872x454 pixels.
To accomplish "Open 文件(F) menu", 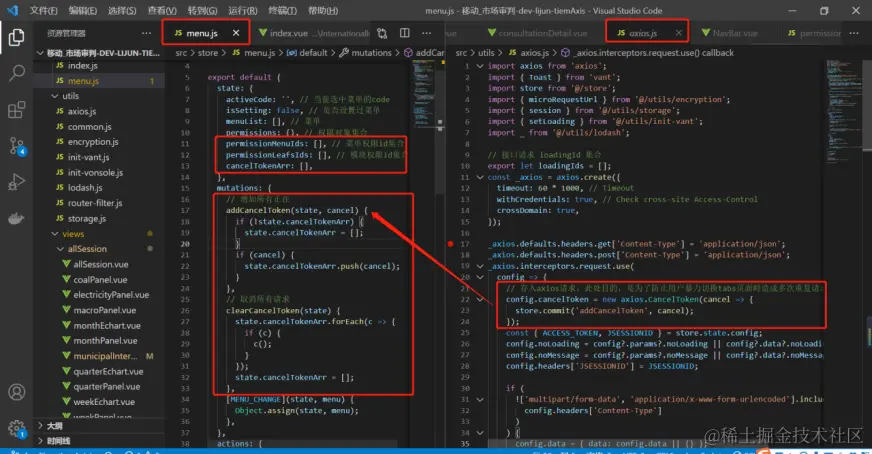I will tap(43, 11).
